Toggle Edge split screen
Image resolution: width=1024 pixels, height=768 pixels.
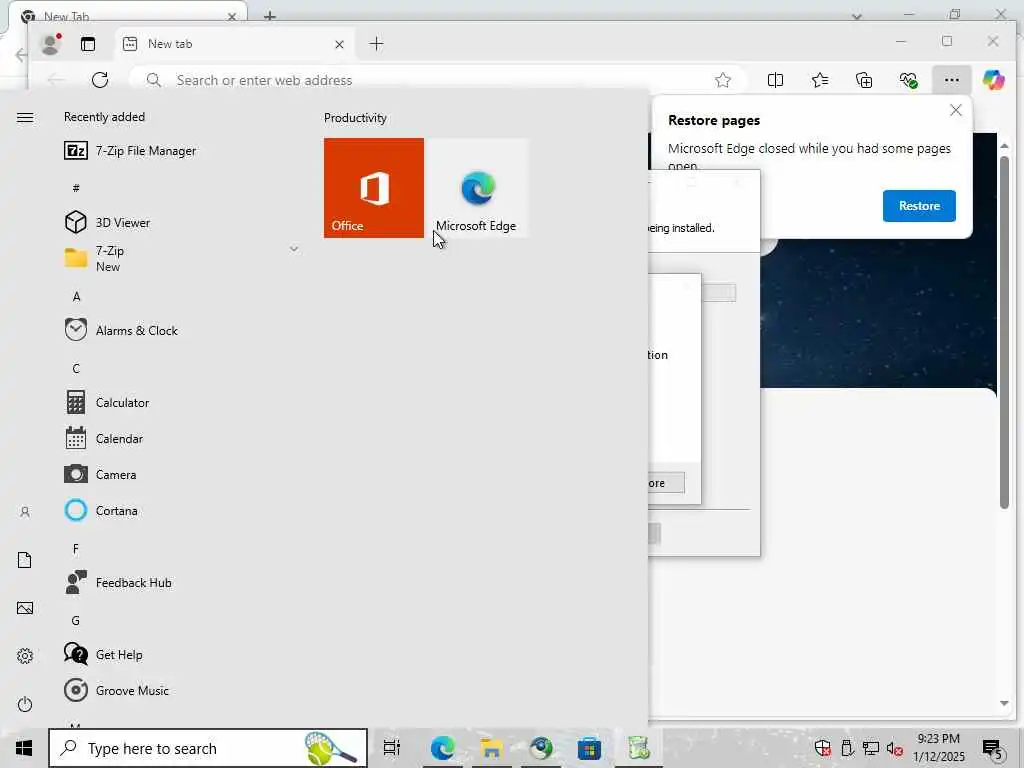coord(775,80)
